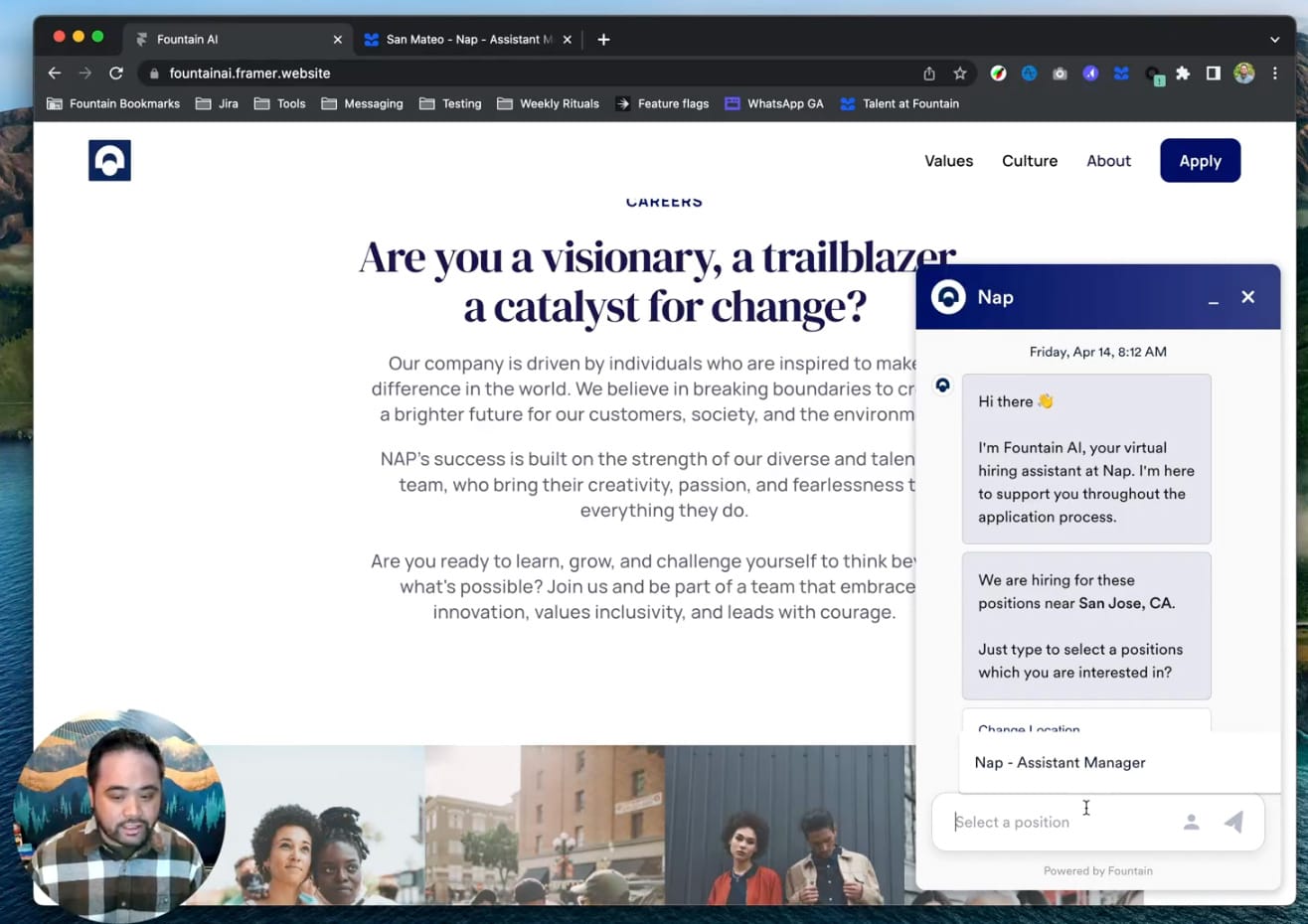The width and height of the screenshot is (1308, 924).
Task: Open the About page
Action: click(1108, 161)
